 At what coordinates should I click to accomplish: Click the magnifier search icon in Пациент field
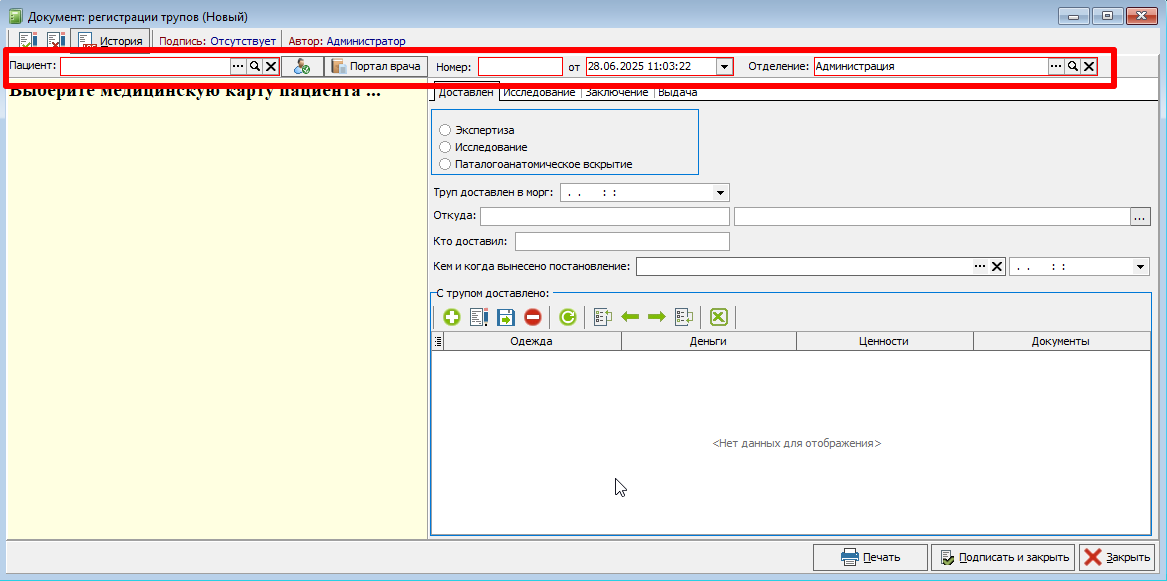[255, 66]
